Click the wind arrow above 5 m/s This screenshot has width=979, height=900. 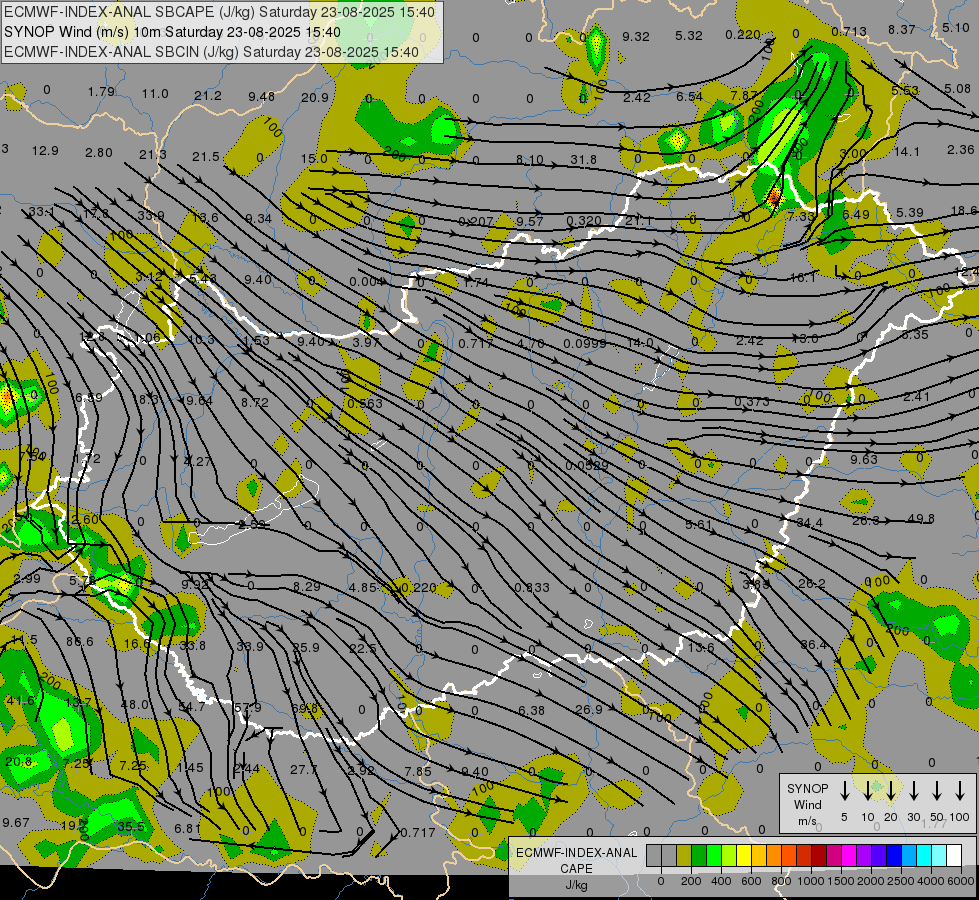pos(844,790)
